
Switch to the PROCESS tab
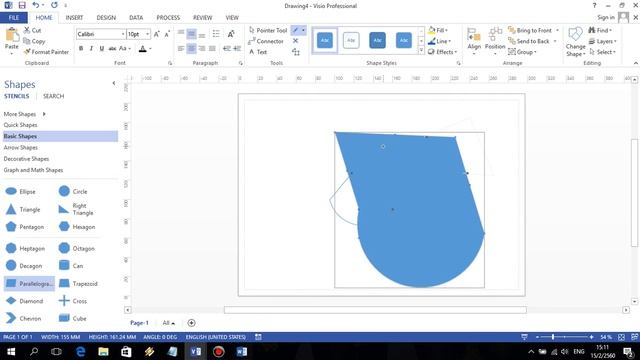click(x=168, y=18)
